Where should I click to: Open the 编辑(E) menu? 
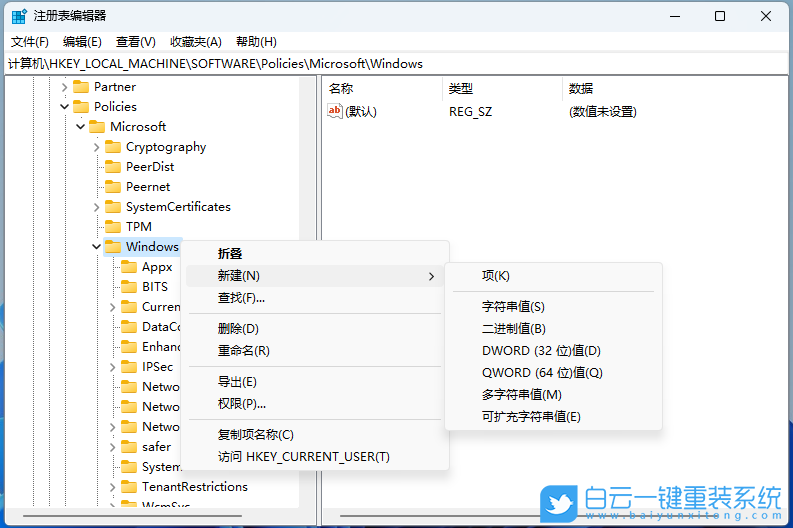(x=82, y=42)
